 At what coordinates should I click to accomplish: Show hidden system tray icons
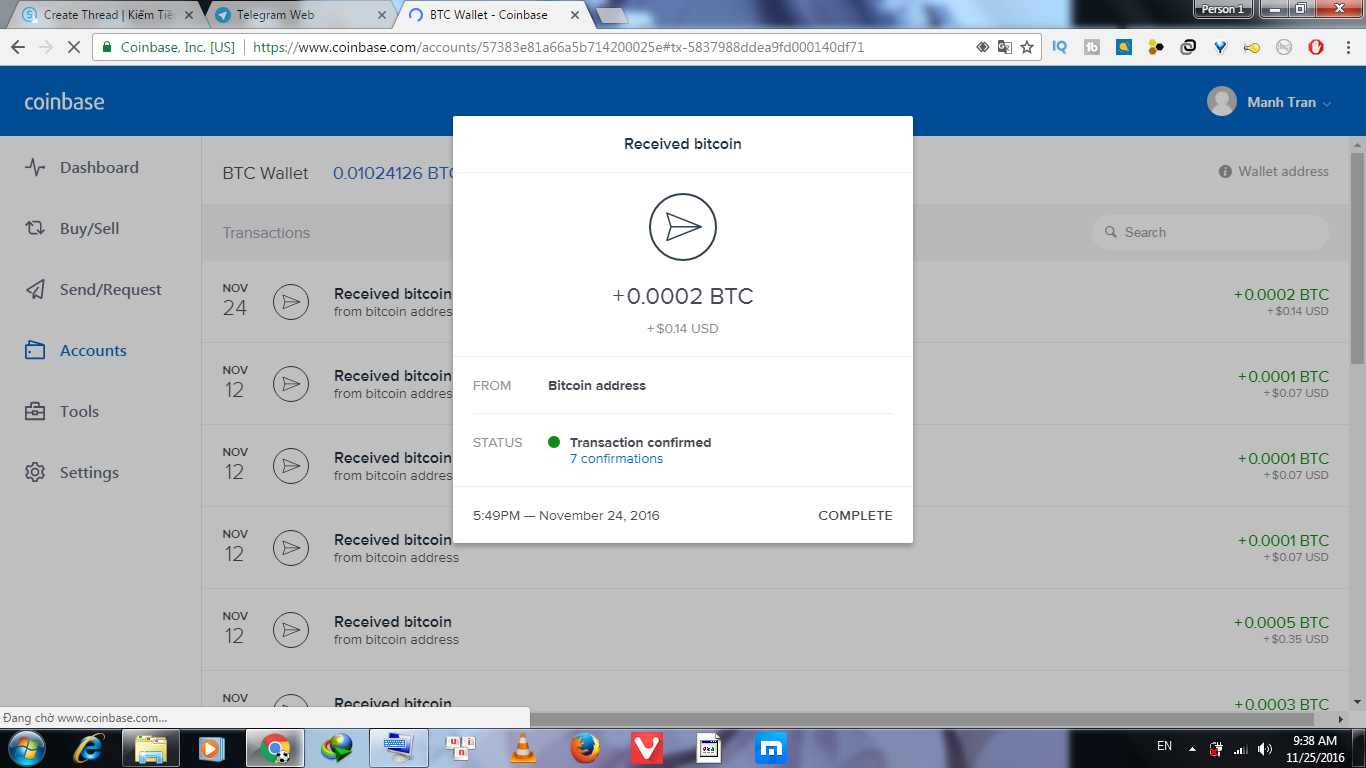(1192, 749)
